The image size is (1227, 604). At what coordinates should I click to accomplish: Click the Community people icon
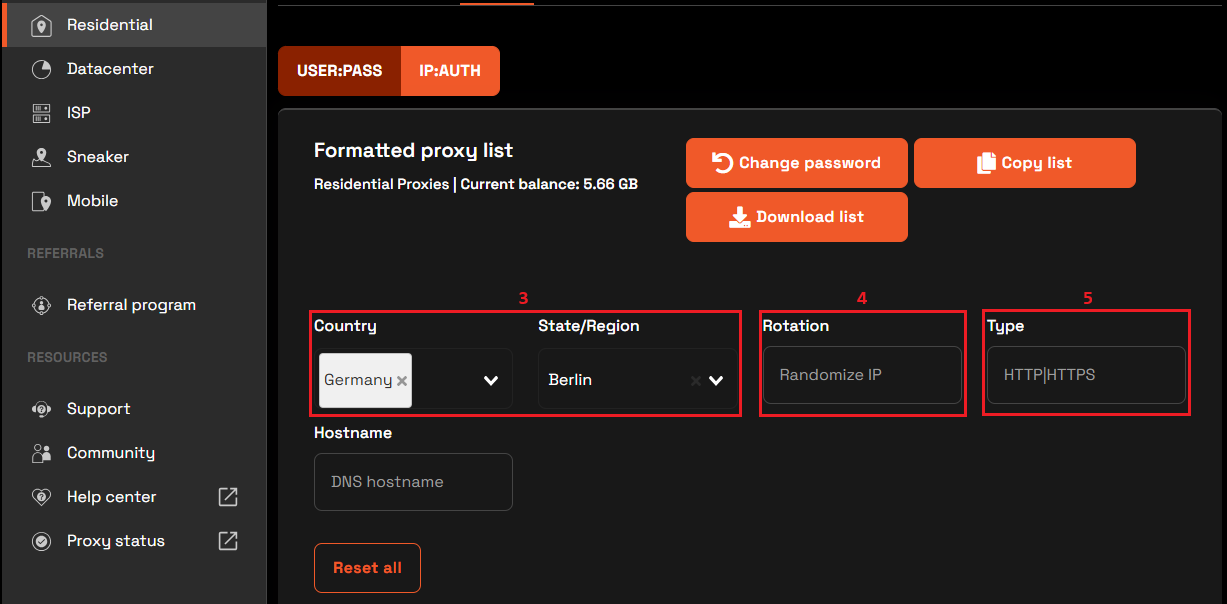click(x=41, y=453)
